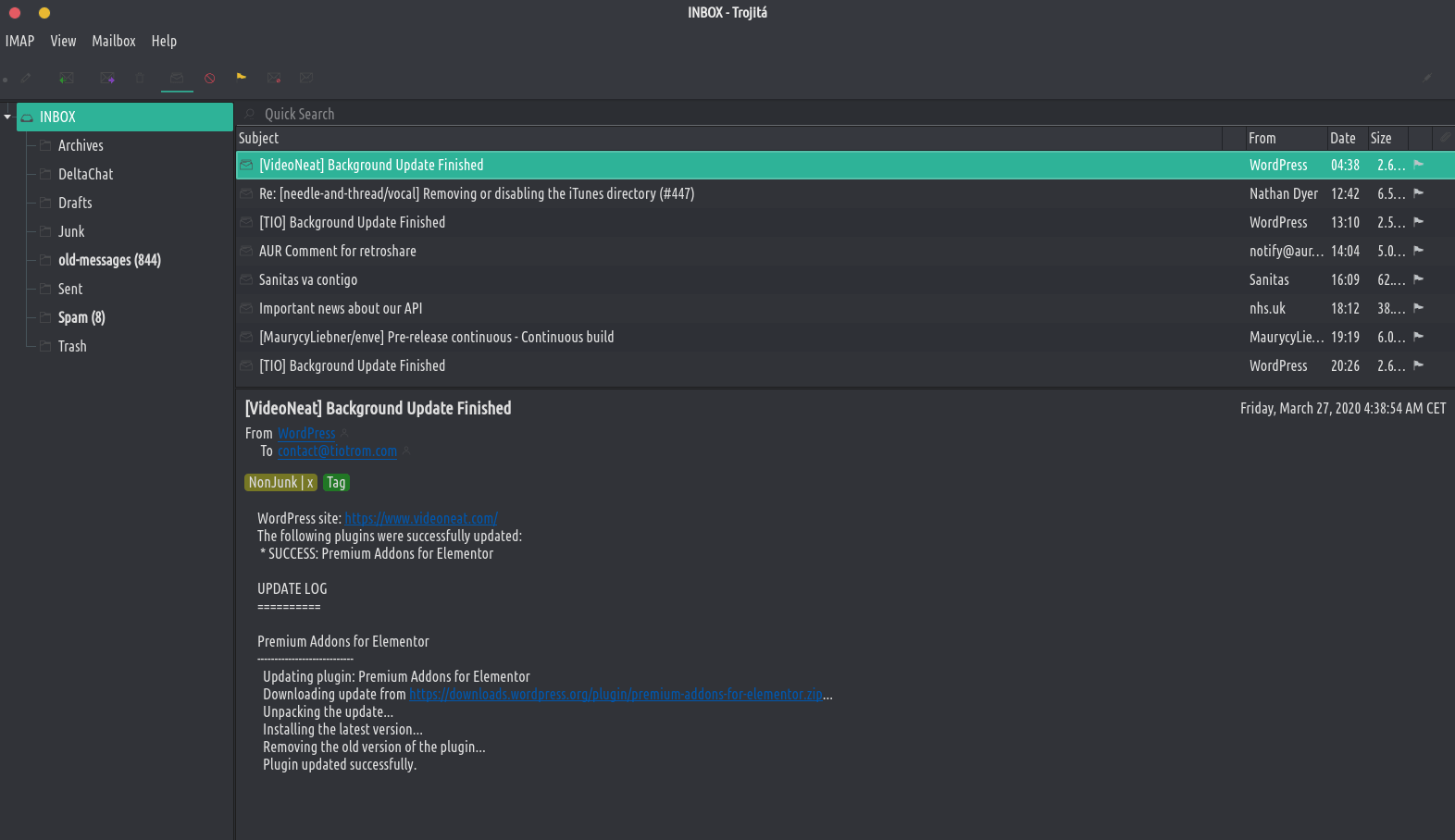1455x840 pixels.
Task: Toggle the yellow flag toolbar icon
Action: (242, 77)
